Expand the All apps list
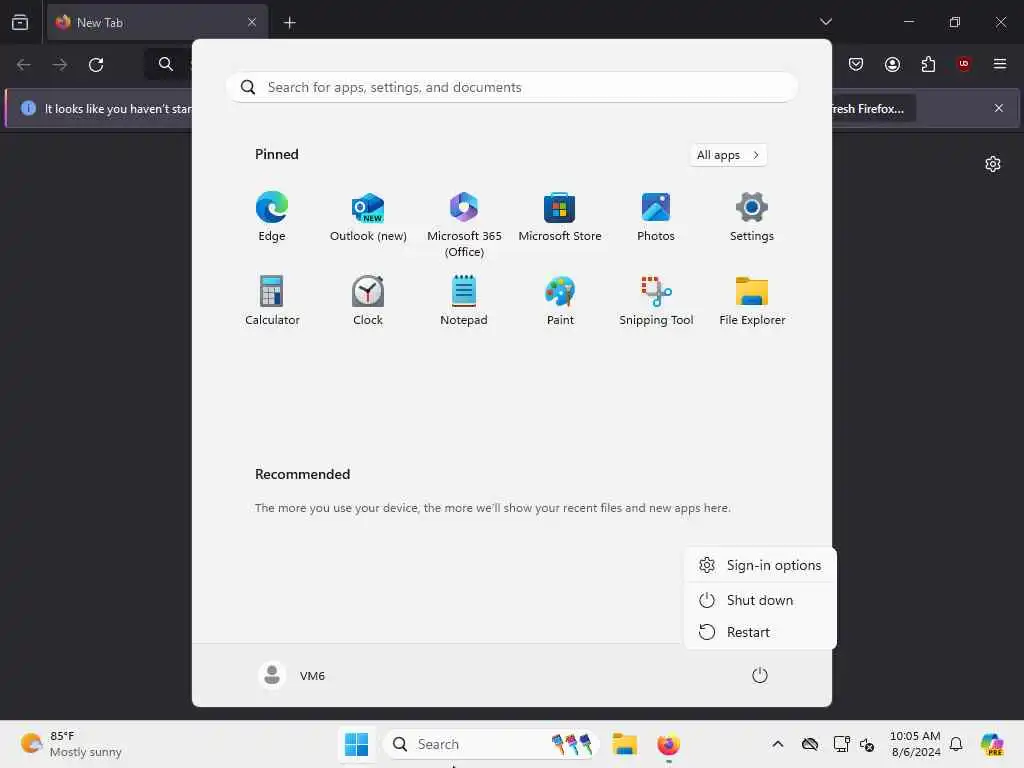 [728, 155]
